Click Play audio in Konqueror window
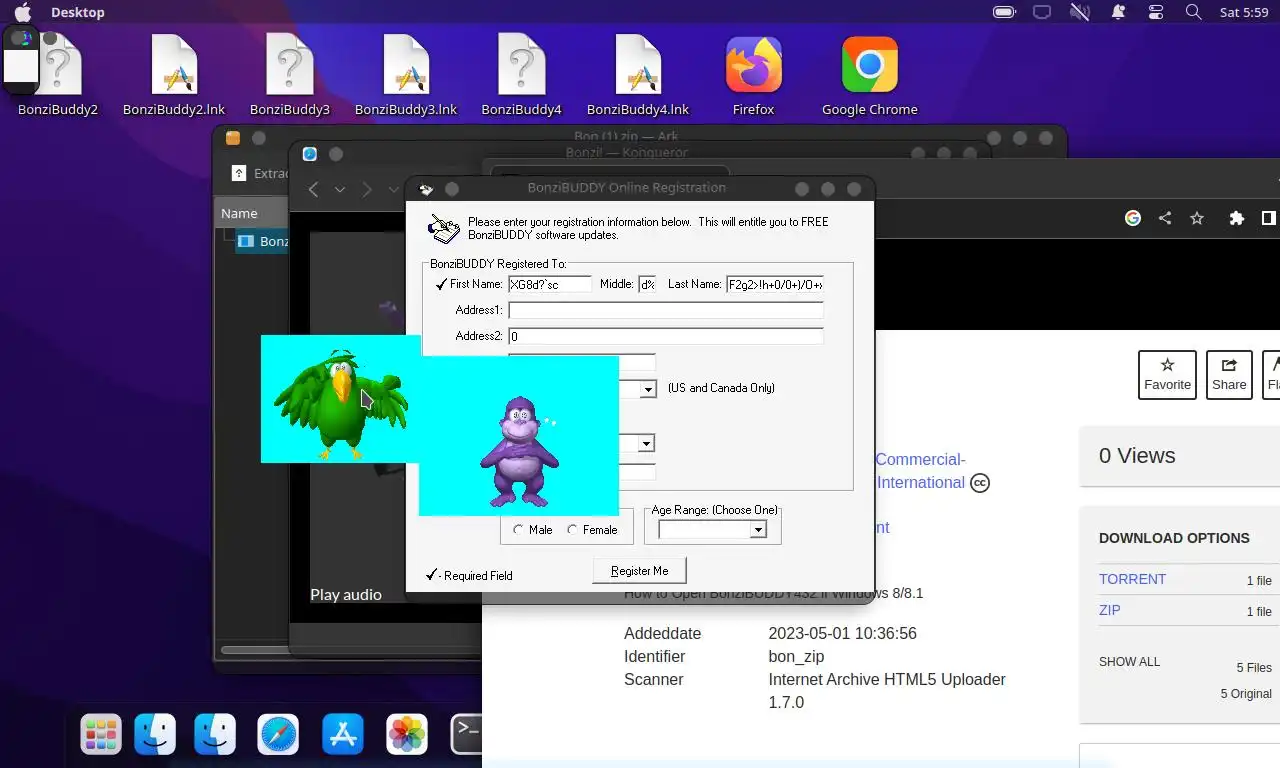This screenshot has height=768, width=1280. (346, 594)
